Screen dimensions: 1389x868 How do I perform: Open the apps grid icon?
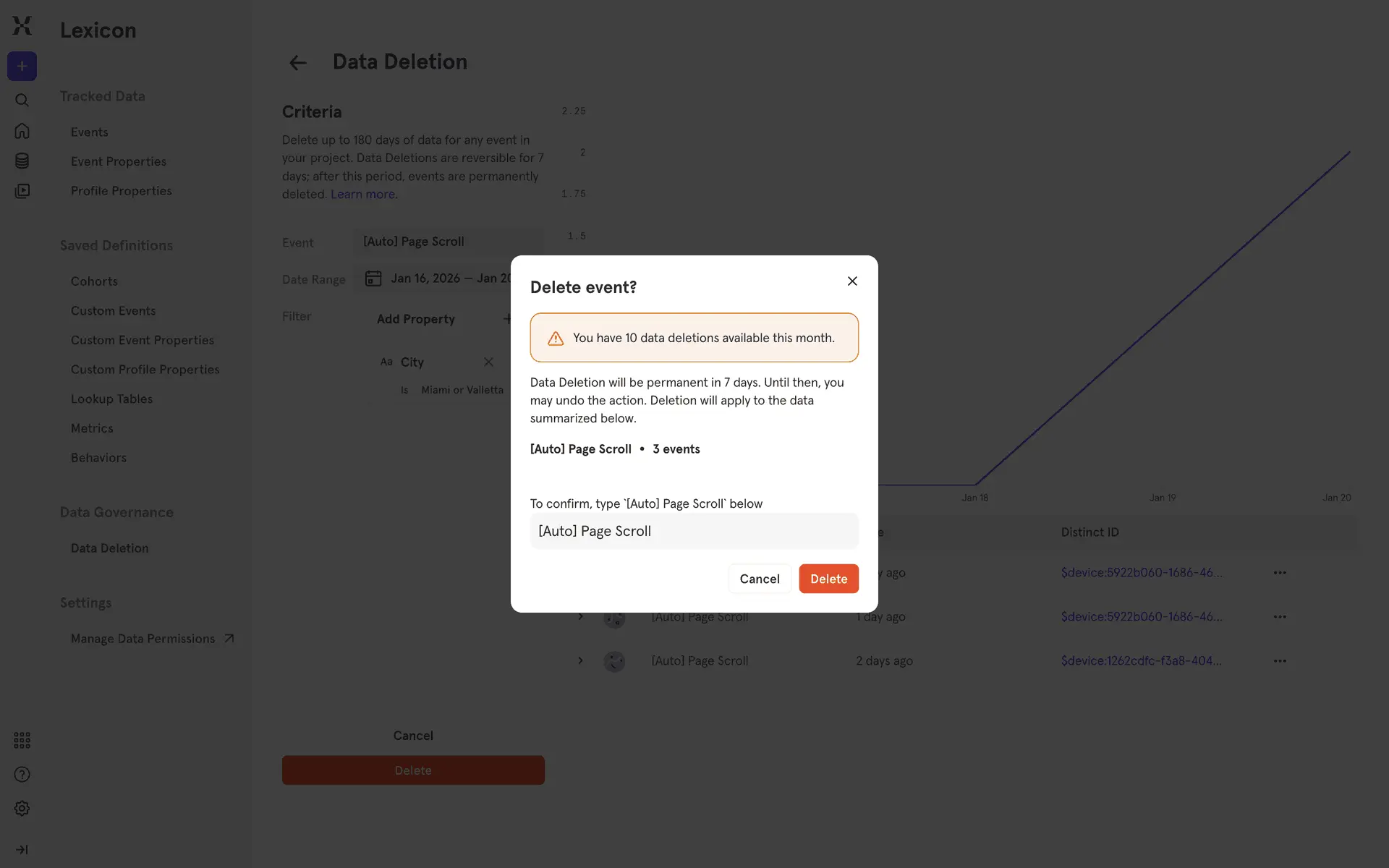[x=22, y=740]
